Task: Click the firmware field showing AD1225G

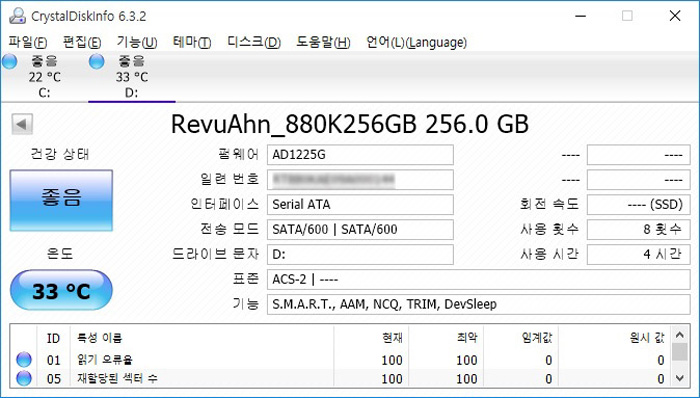Action: tap(360, 155)
